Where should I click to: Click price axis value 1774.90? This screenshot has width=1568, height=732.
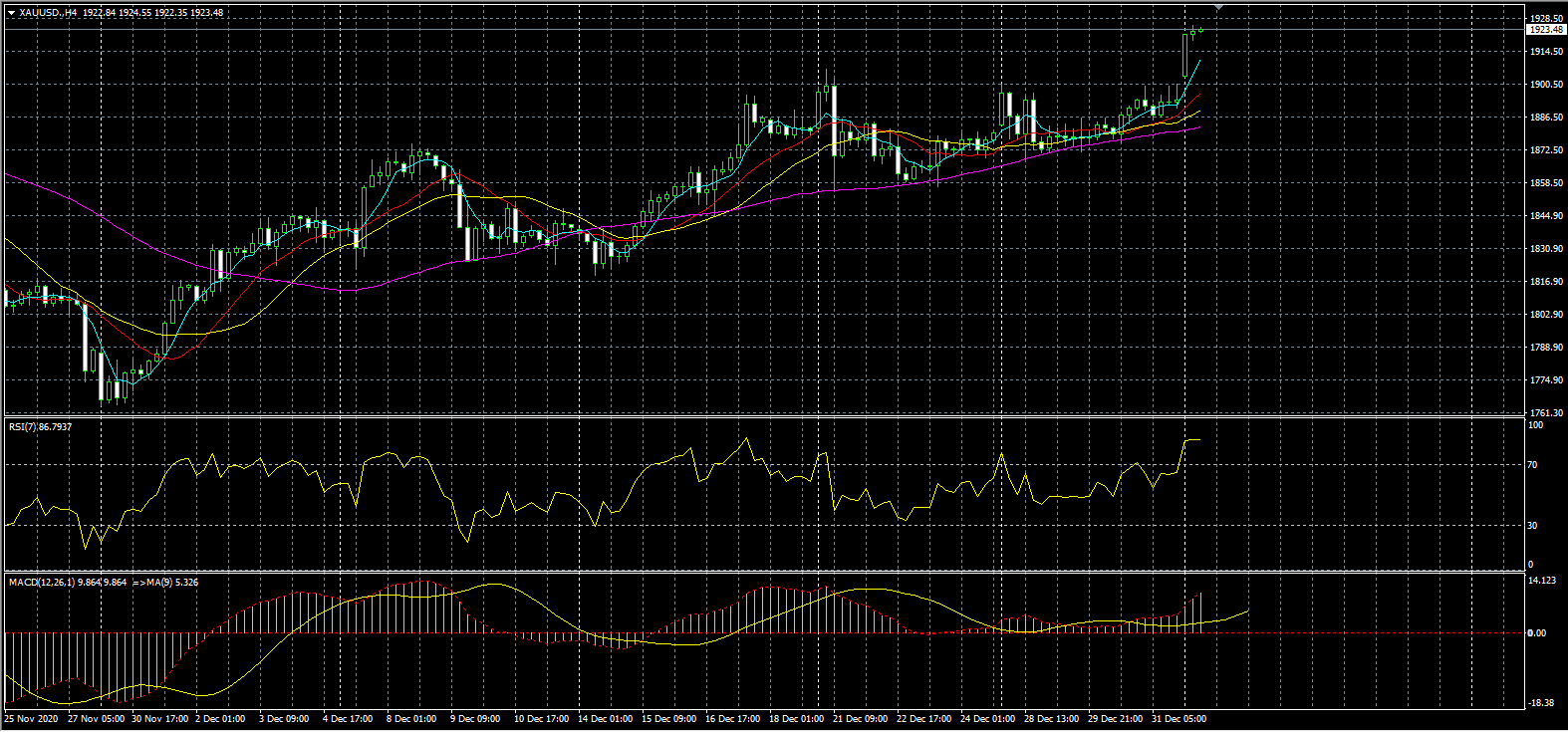tap(1546, 380)
